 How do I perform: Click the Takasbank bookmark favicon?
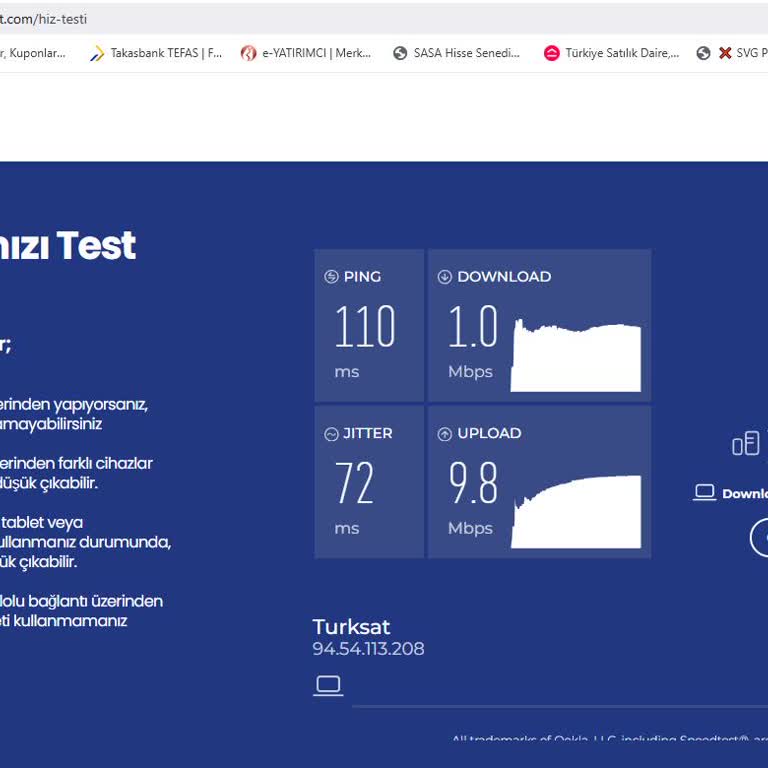coord(97,53)
